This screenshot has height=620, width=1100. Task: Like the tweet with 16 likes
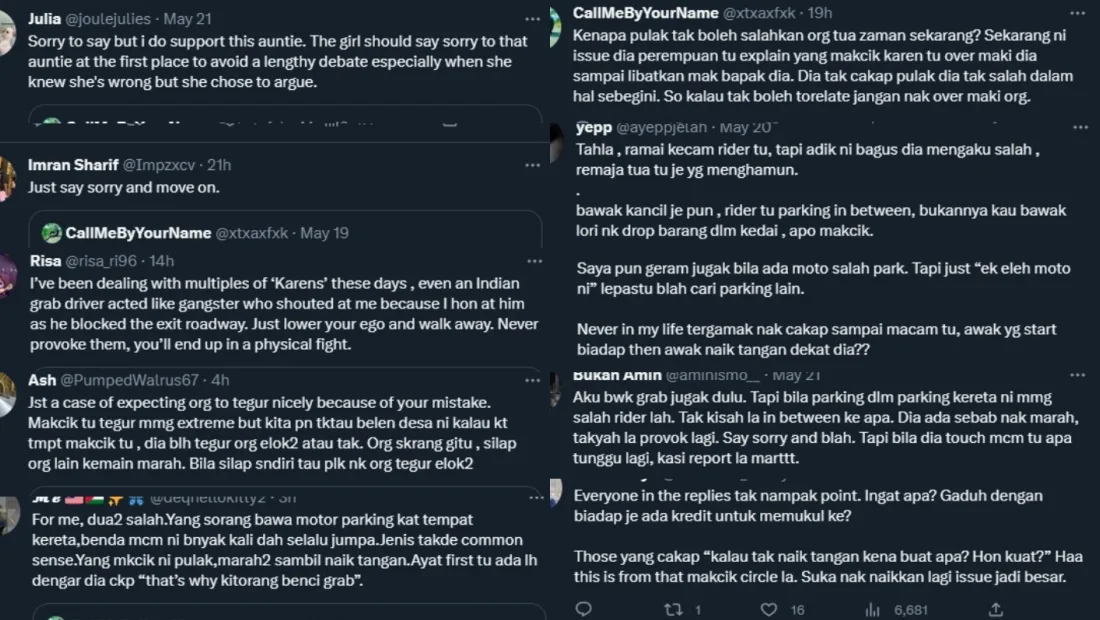769,609
